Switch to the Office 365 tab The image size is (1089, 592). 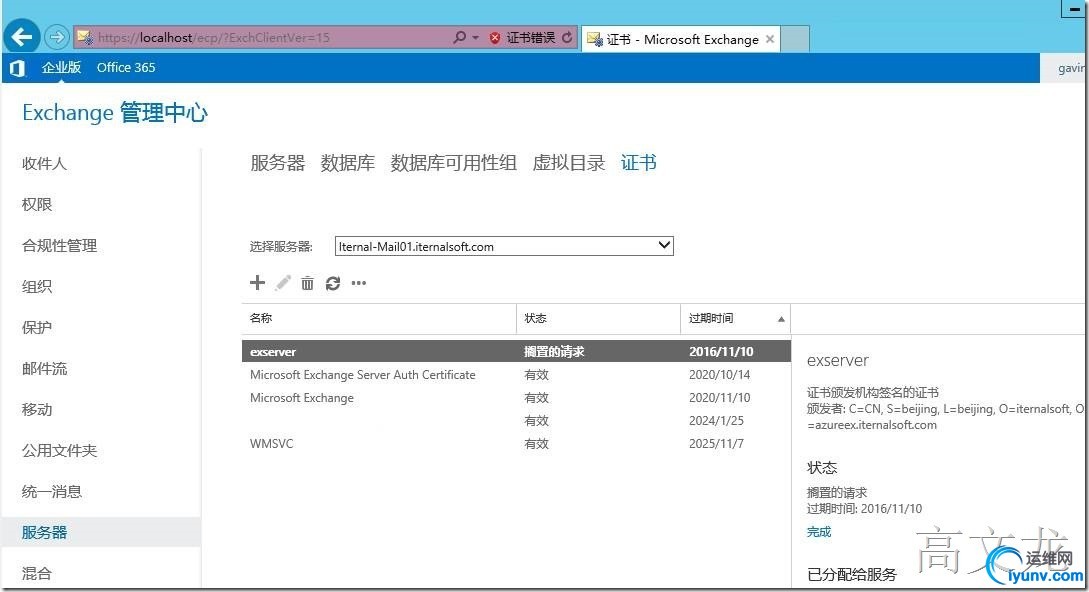(x=126, y=67)
